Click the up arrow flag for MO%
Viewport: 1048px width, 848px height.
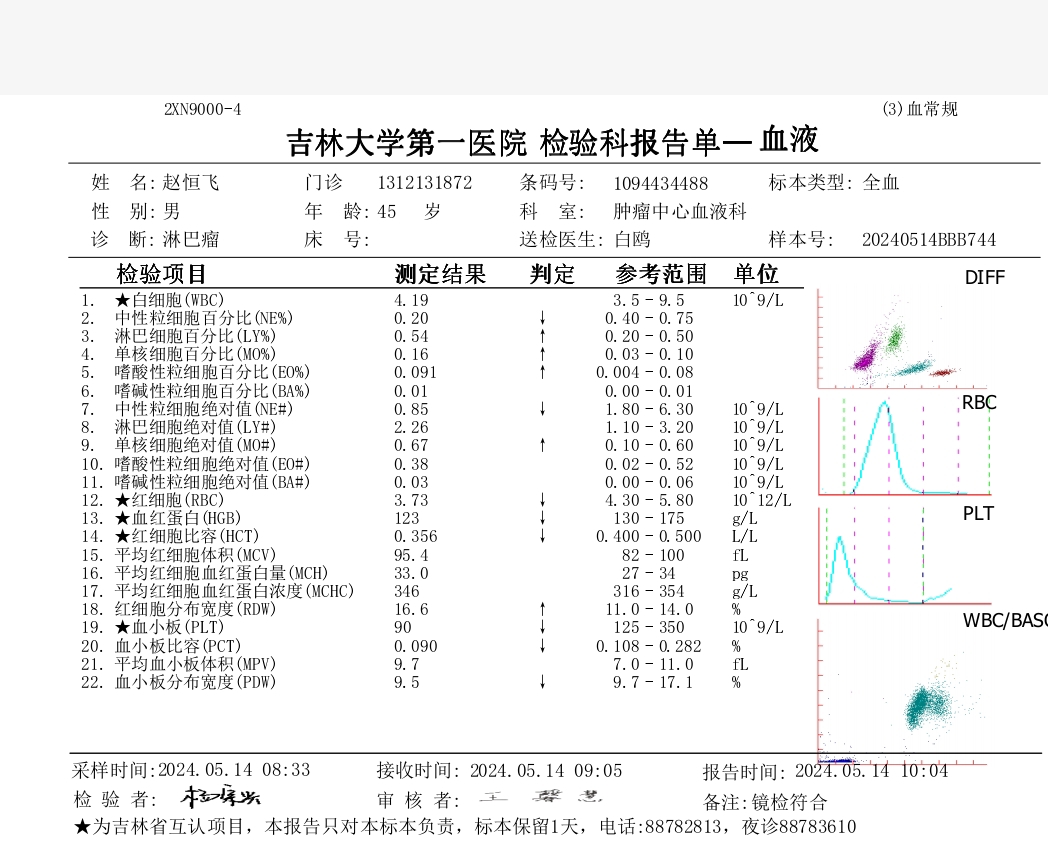click(543, 354)
